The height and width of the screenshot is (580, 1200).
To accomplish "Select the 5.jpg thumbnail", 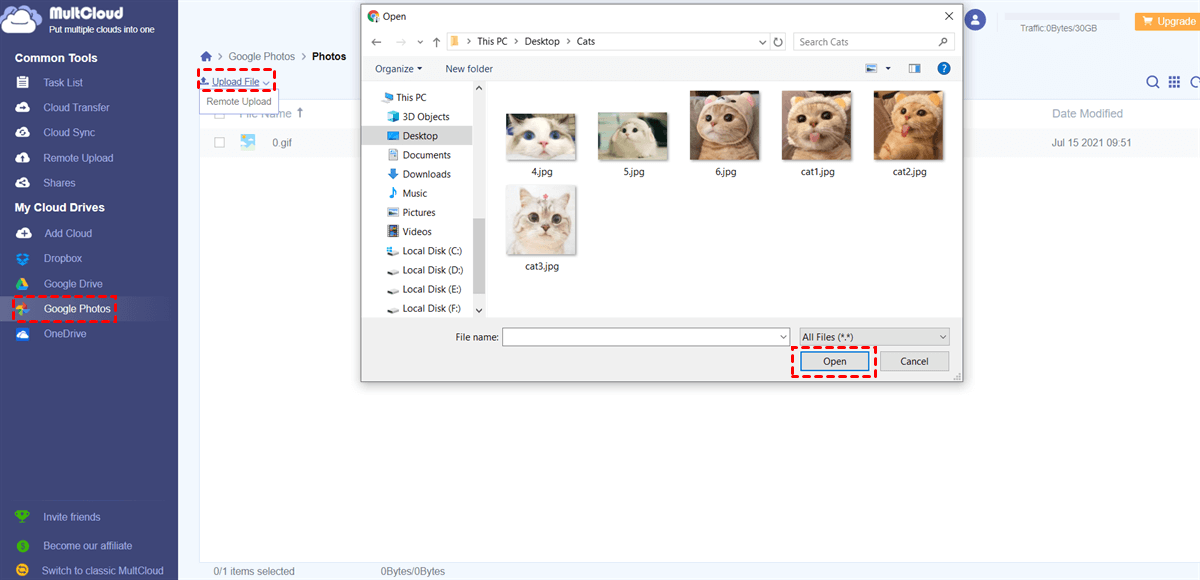I will click(632, 135).
